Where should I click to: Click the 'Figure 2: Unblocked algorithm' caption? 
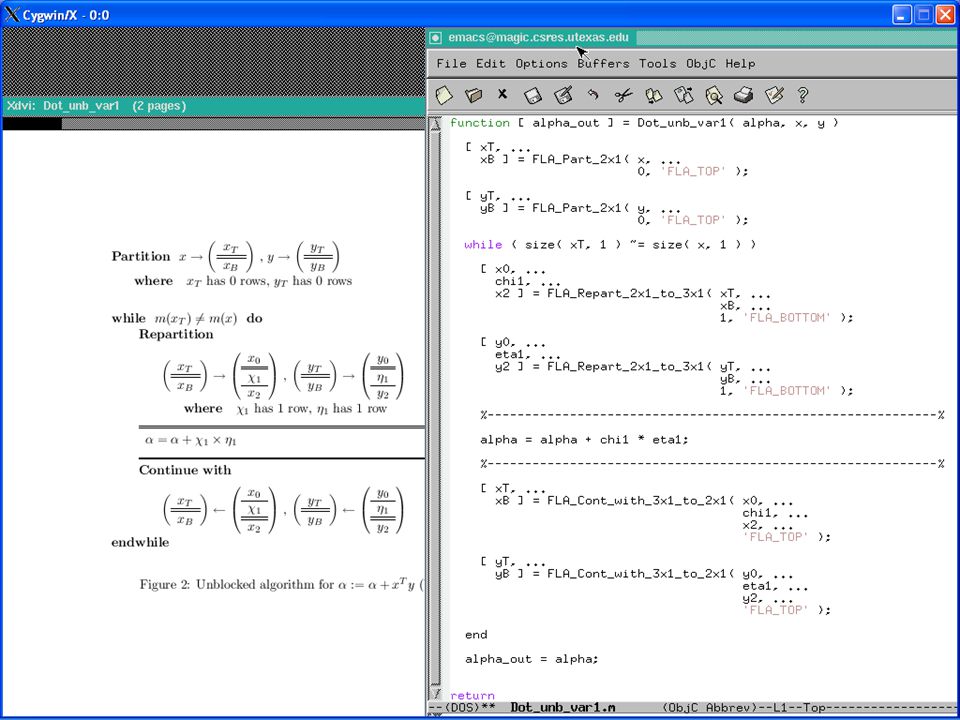tap(282, 584)
